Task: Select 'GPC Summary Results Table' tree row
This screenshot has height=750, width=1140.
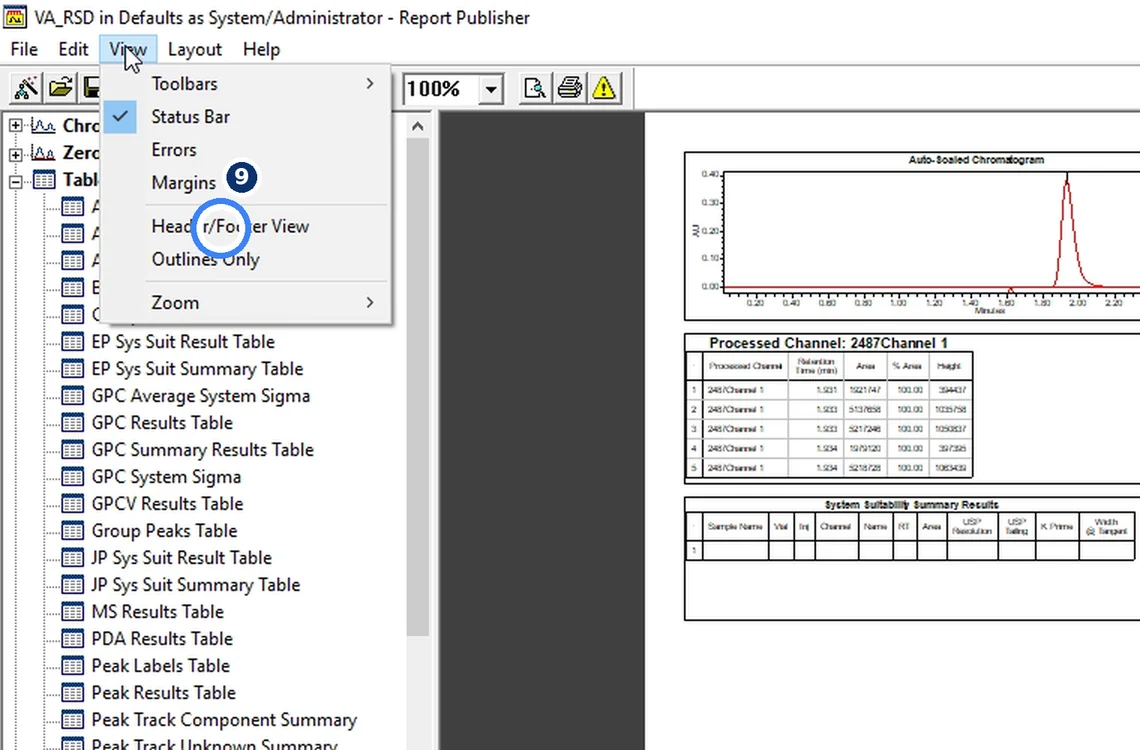Action: pos(202,449)
